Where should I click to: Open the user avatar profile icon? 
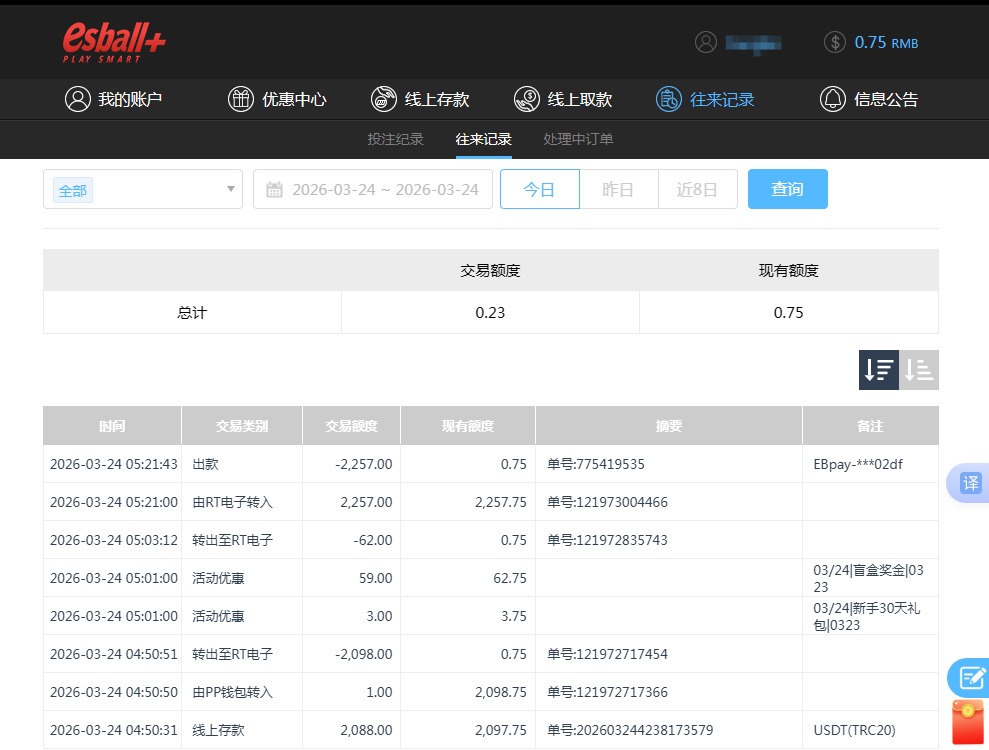pyautogui.click(x=706, y=41)
